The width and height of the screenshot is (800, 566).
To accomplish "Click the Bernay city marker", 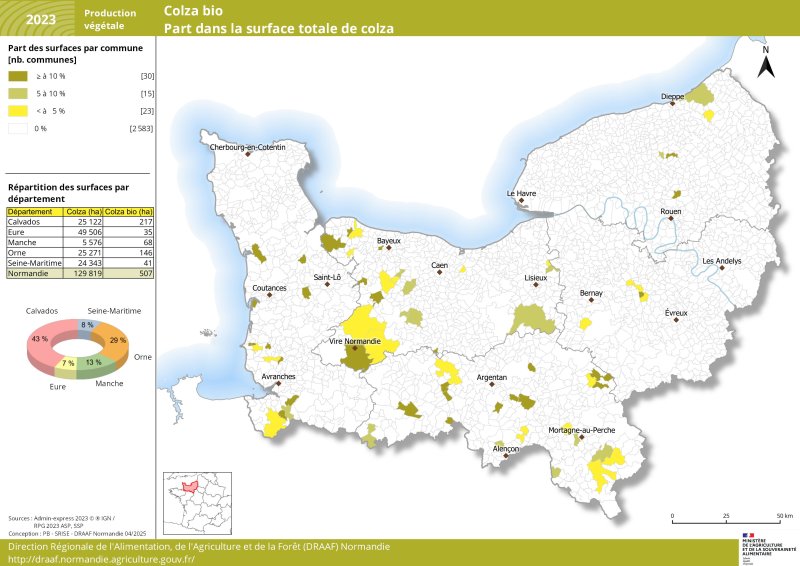I will (x=591, y=300).
